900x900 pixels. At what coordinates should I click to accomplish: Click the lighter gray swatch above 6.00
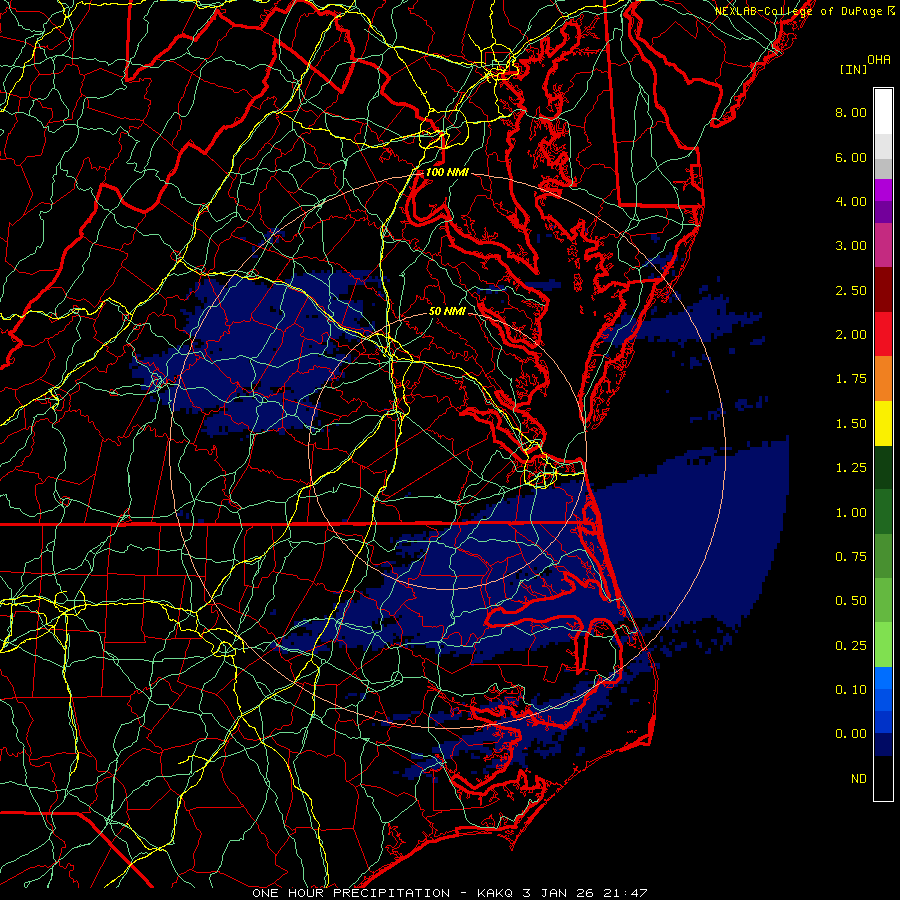point(883,146)
